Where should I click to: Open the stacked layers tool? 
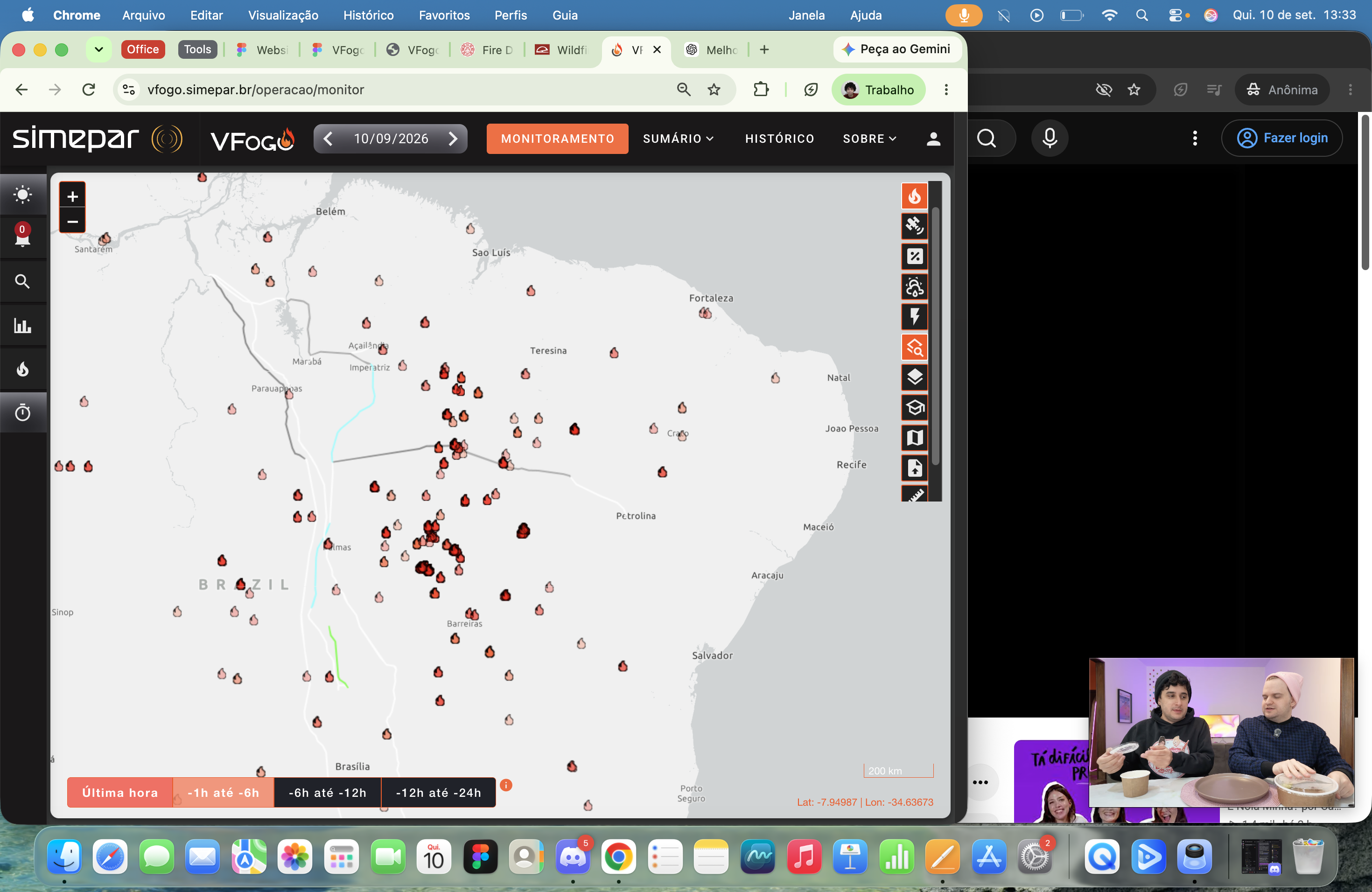coord(914,377)
